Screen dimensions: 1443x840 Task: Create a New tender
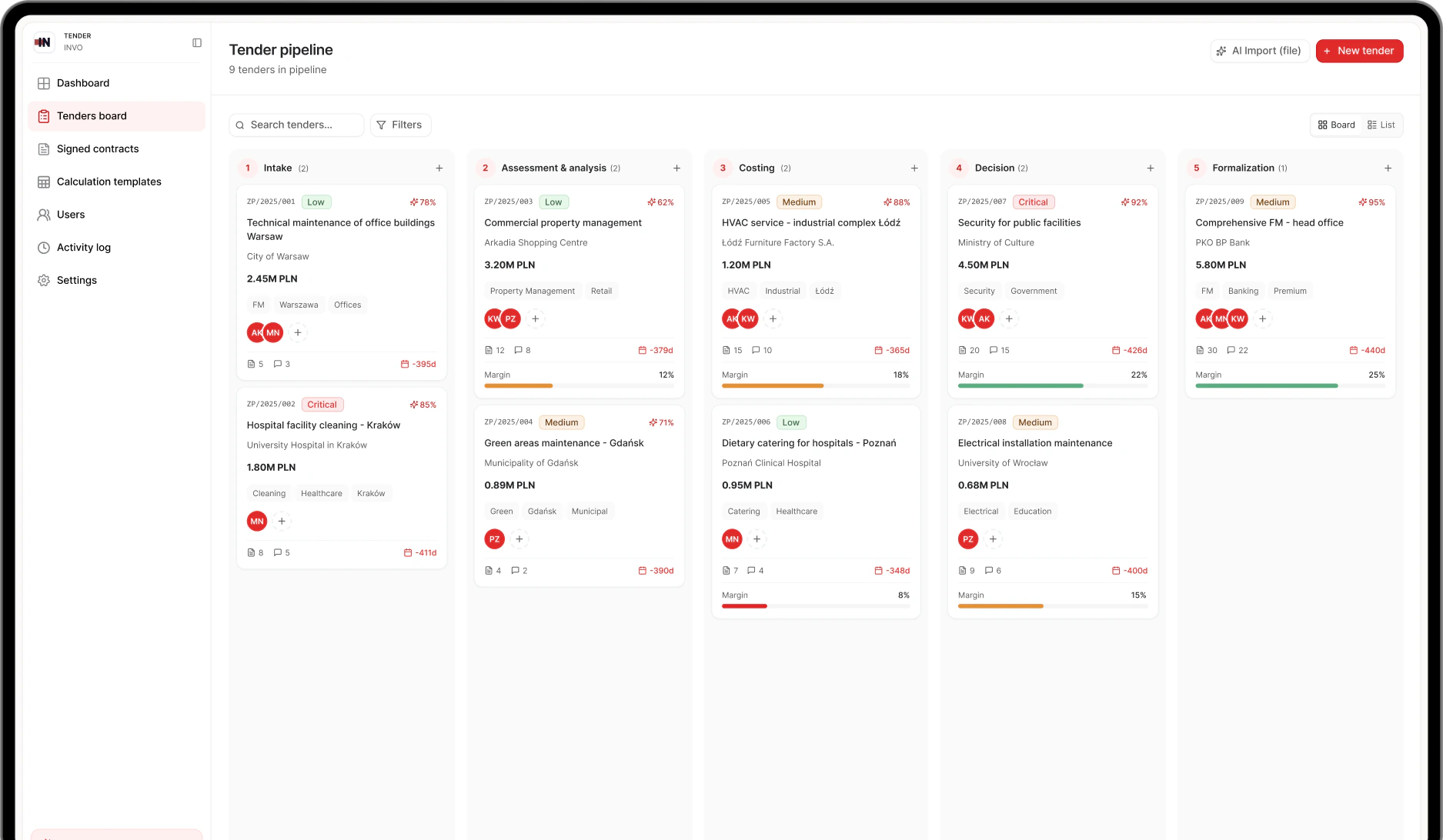[x=1359, y=51]
